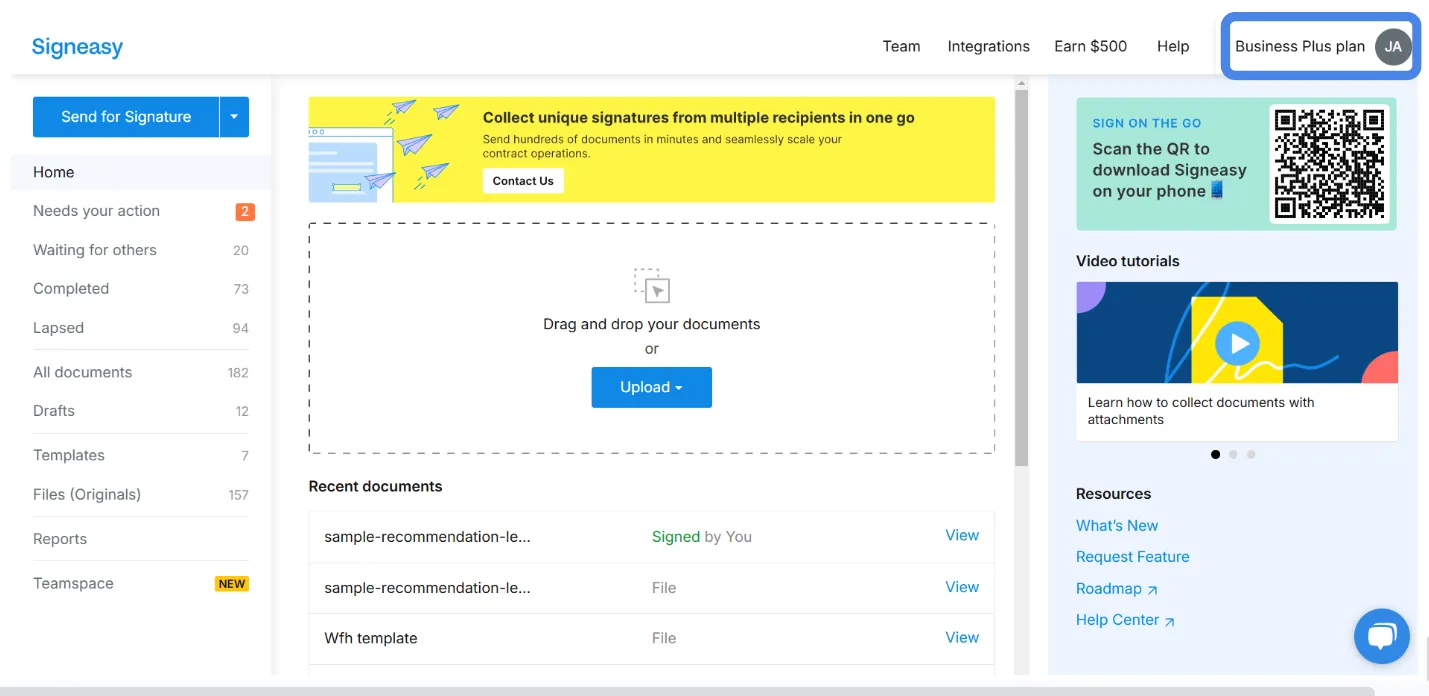
Task: Click Contact Us in the yellow banner
Action: (x=523, y=181)
